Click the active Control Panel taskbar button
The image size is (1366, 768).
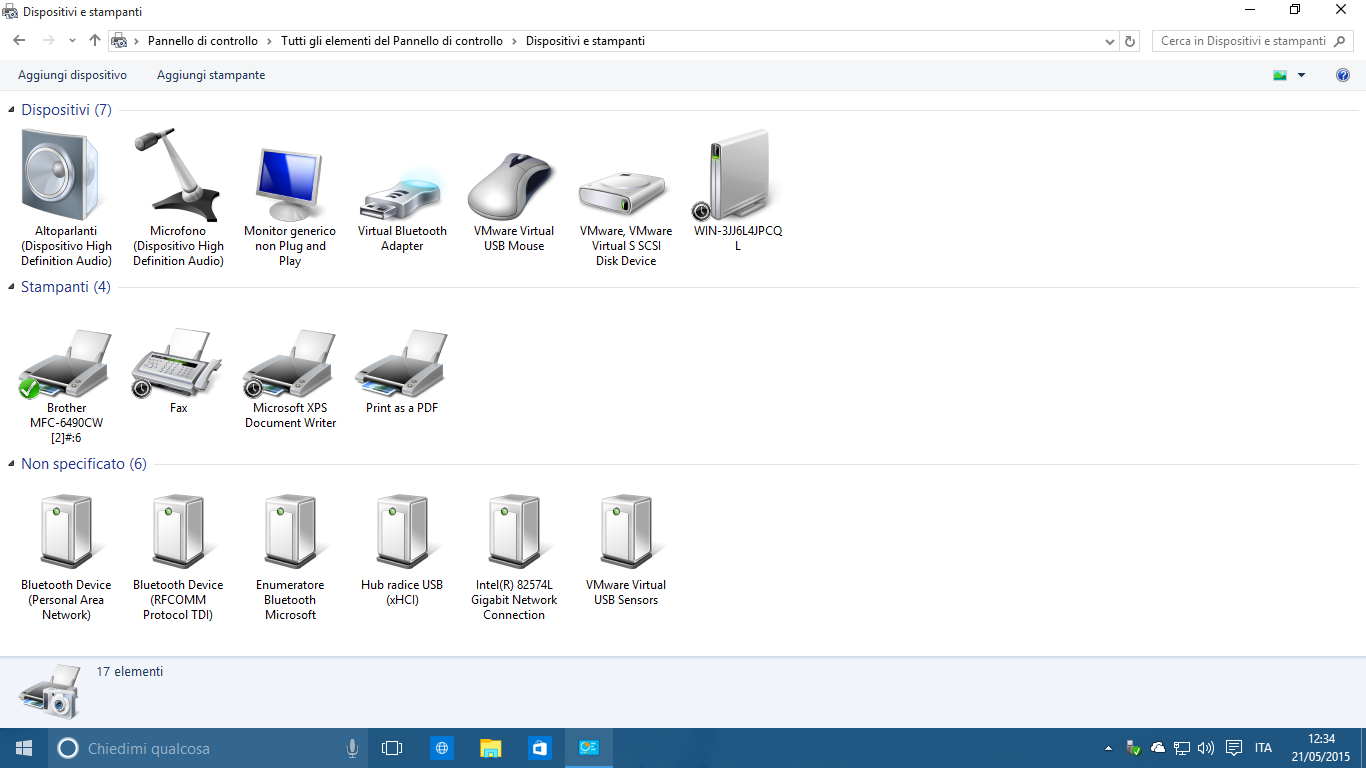pyautogui.click(x=588, y=748)
